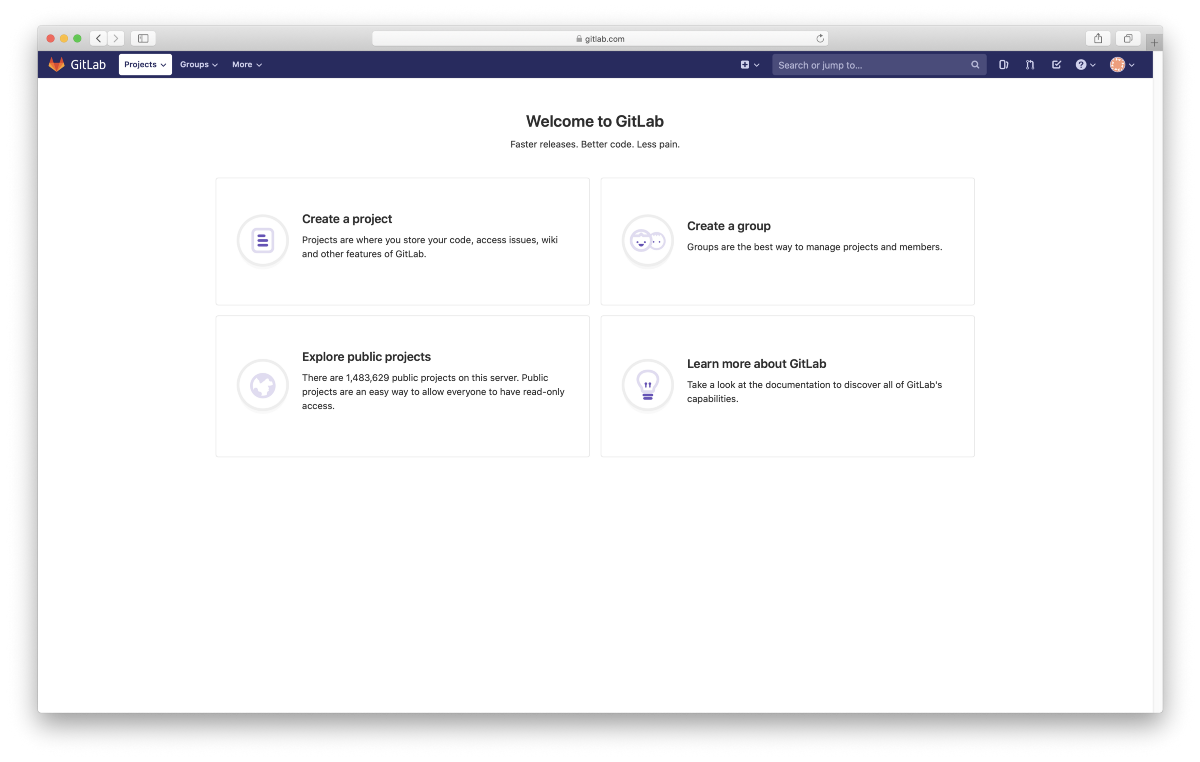Open the To-Do list checkmark icon
This screenshot has height=762, width=1200.
1056,64
